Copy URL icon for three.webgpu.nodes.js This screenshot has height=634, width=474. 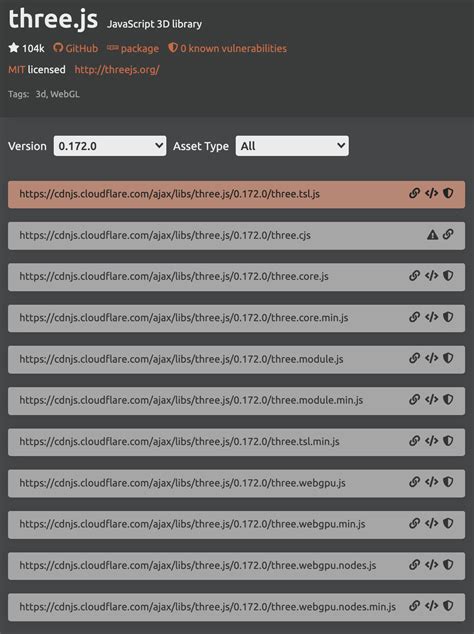414,564
